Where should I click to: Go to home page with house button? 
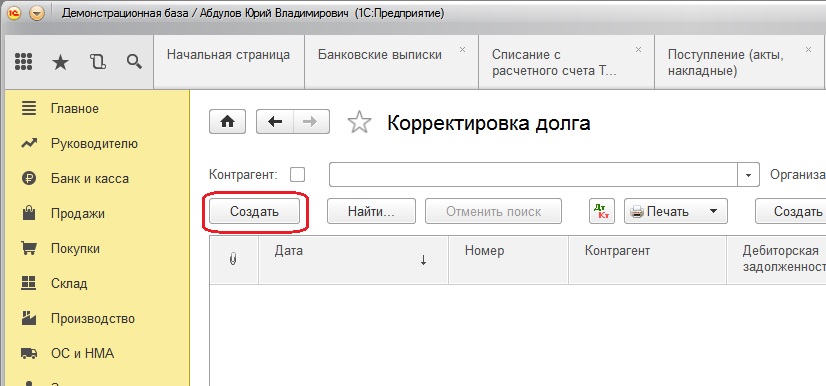[227, 122]
